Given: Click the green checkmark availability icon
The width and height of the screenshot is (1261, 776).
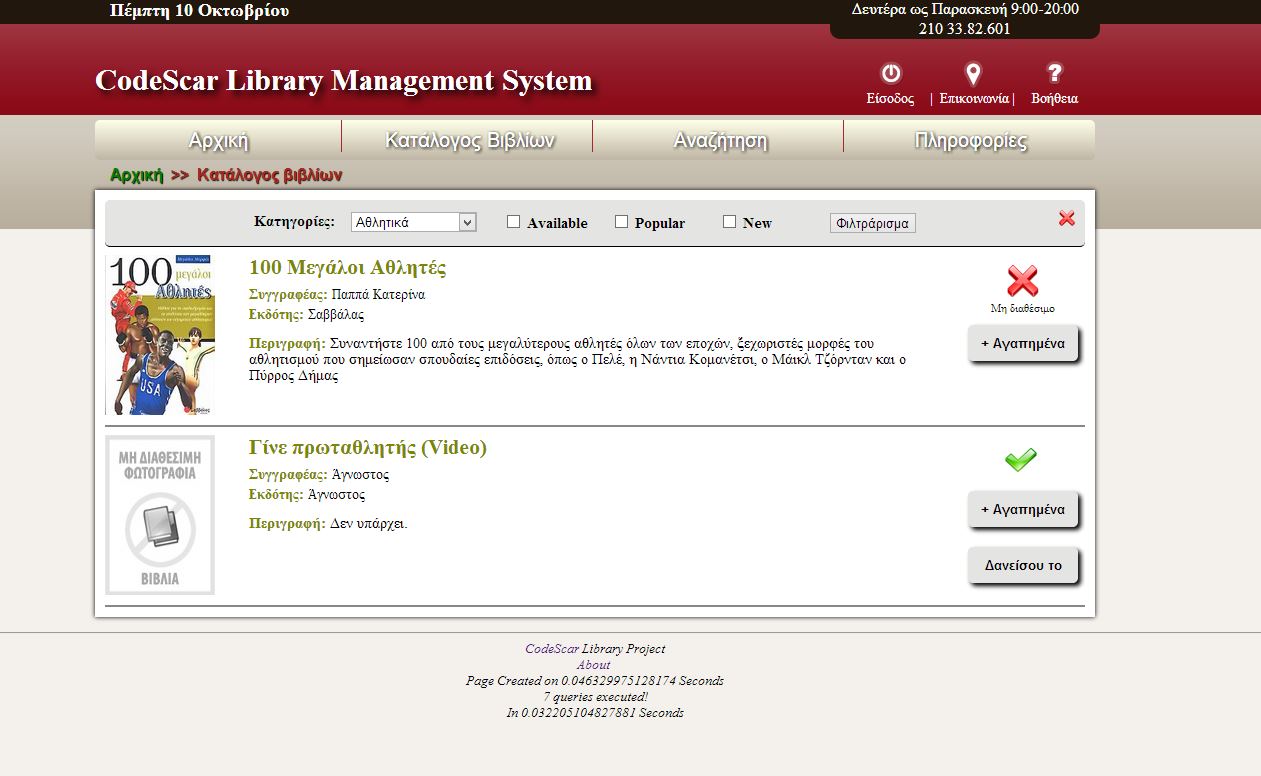Looking at the screenshot, I should pos(1020,460).
